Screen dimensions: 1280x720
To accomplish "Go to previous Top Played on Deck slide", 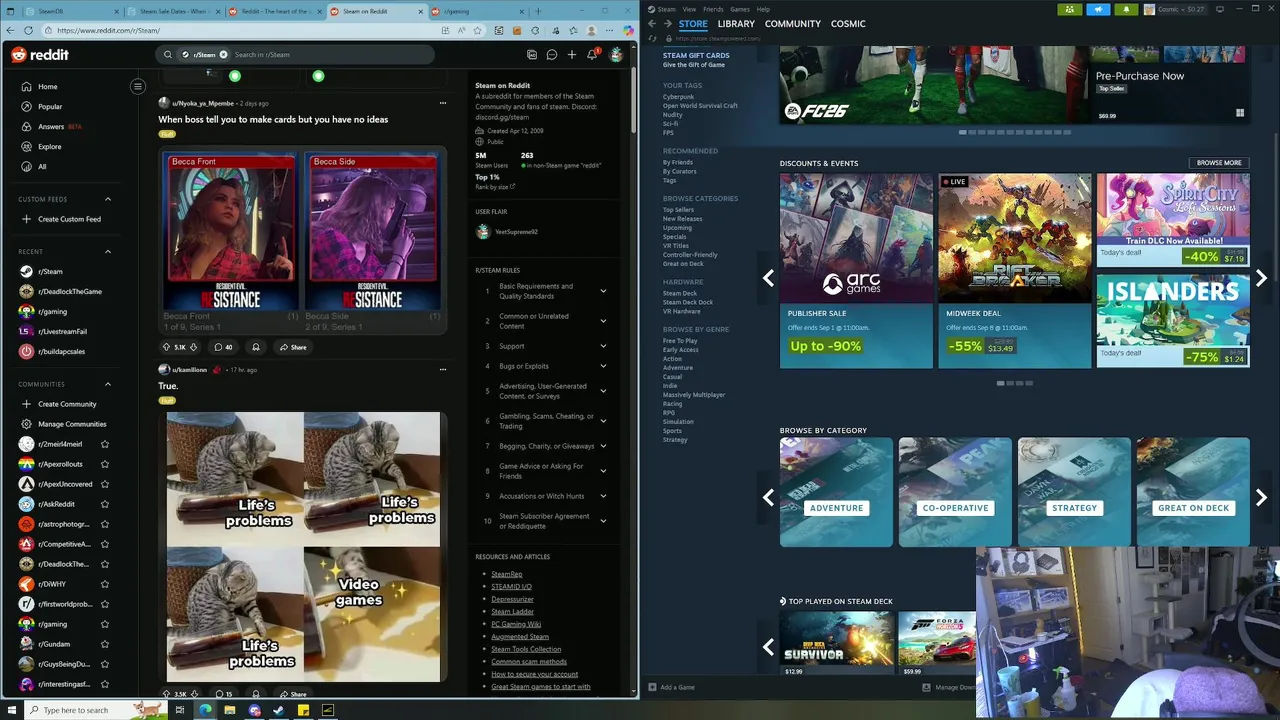I will [768, 647].
